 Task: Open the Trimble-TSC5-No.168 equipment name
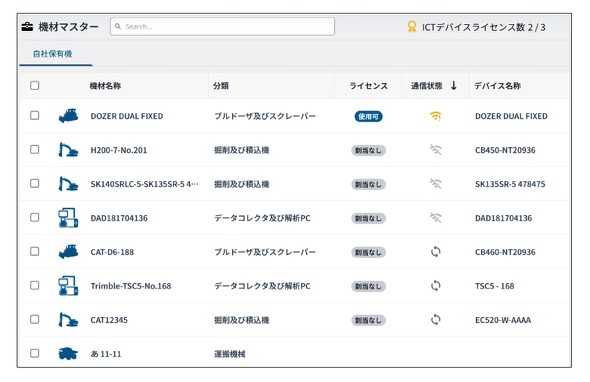[x=131, y=286]
